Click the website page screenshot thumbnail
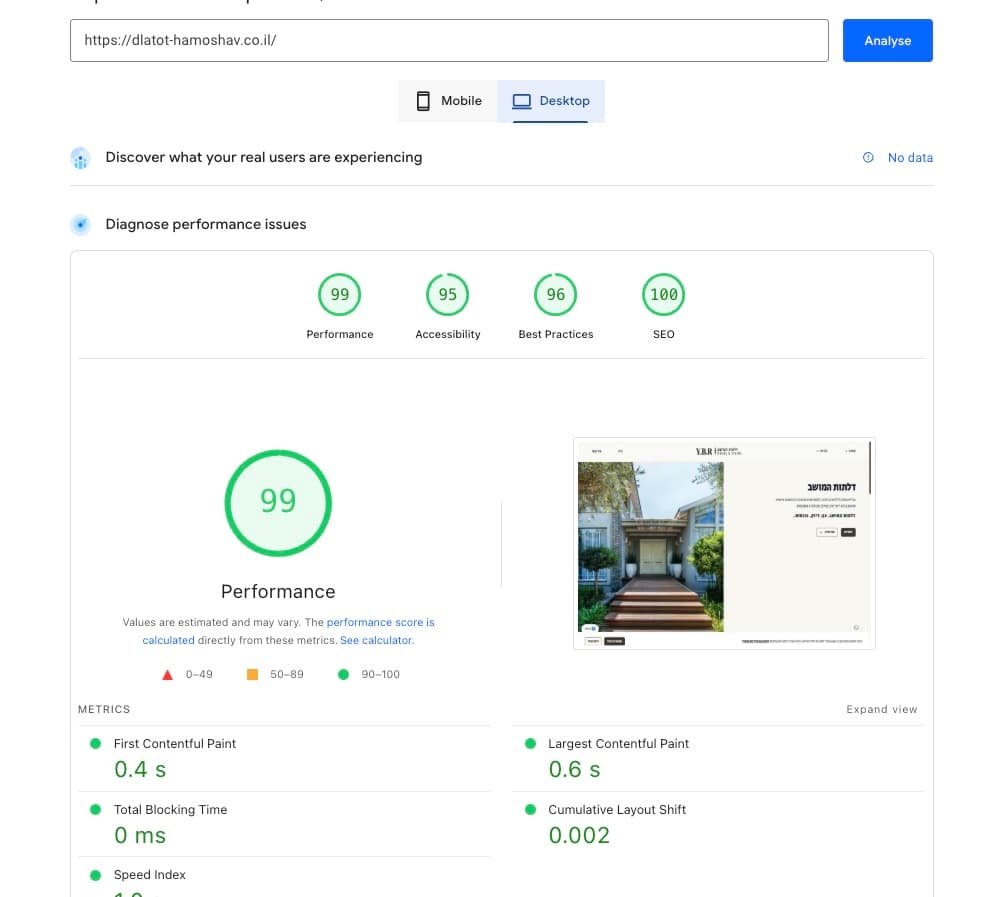The height and width of the screenshot is (897, 987). 724,543
